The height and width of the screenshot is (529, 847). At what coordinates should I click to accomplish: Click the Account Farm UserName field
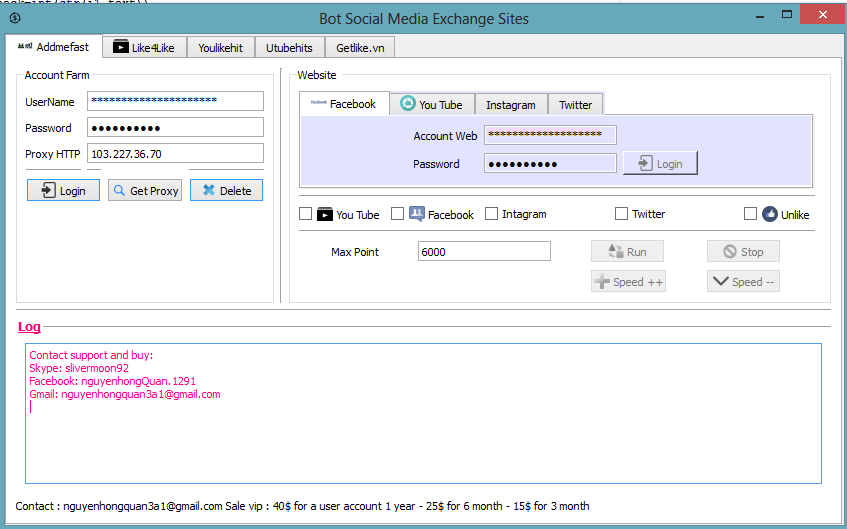tap(176, 101)
